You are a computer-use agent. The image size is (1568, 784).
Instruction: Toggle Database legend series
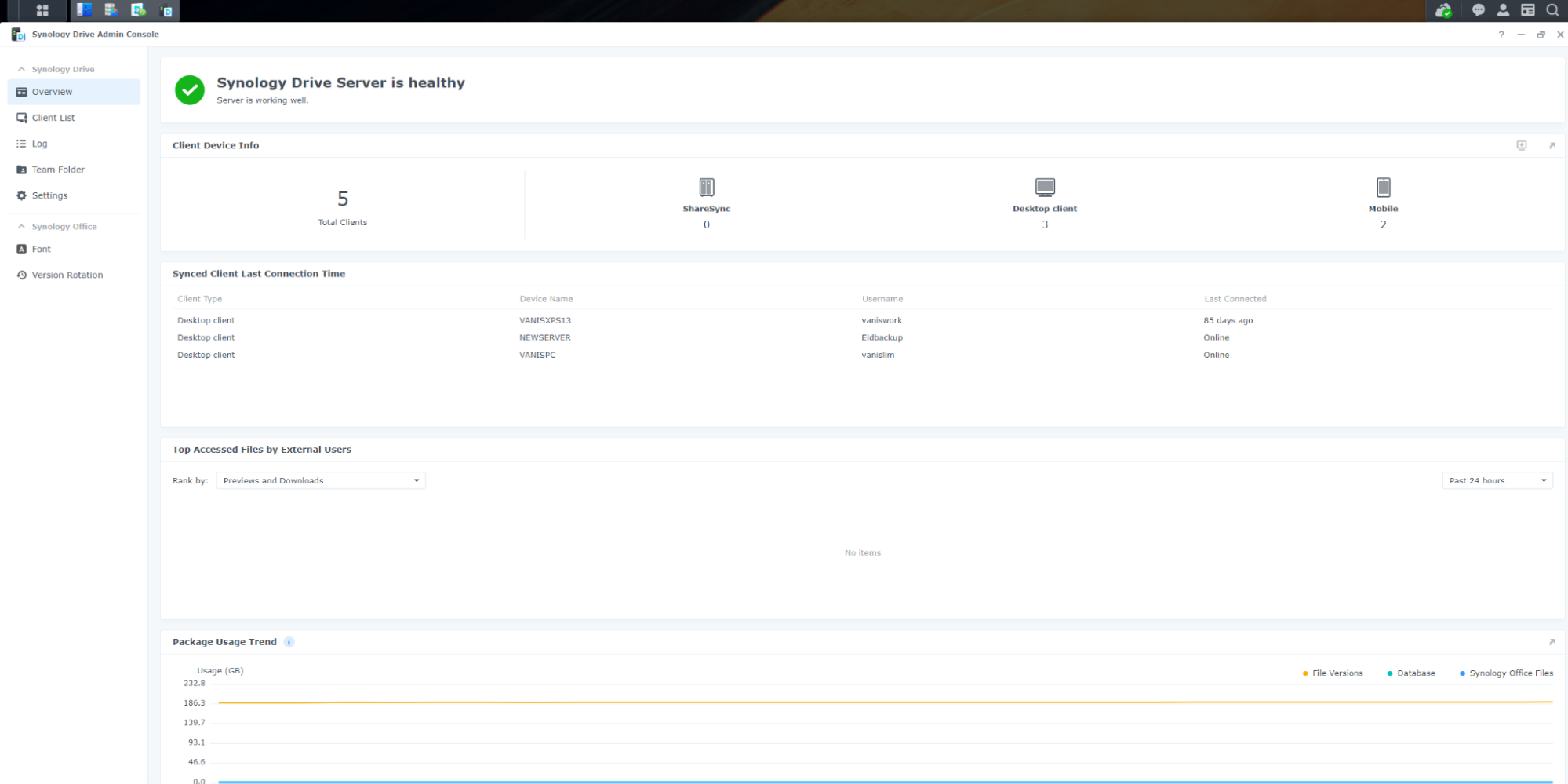[x=1411, y=673]
